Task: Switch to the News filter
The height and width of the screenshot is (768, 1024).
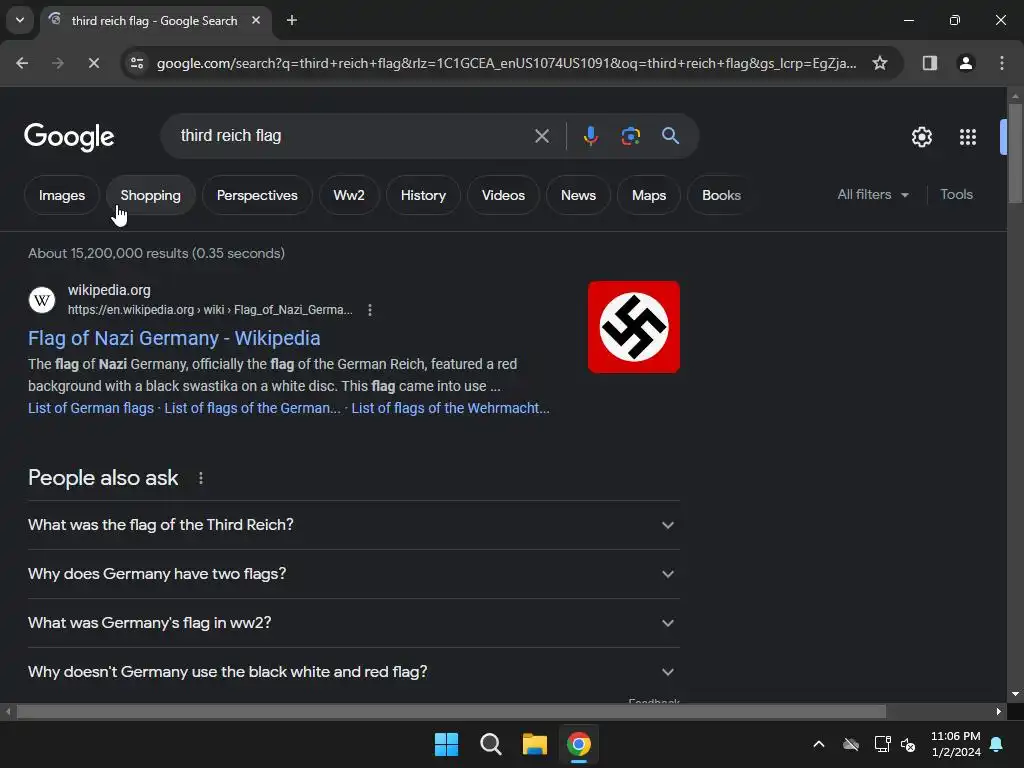Action: (579, 195)
